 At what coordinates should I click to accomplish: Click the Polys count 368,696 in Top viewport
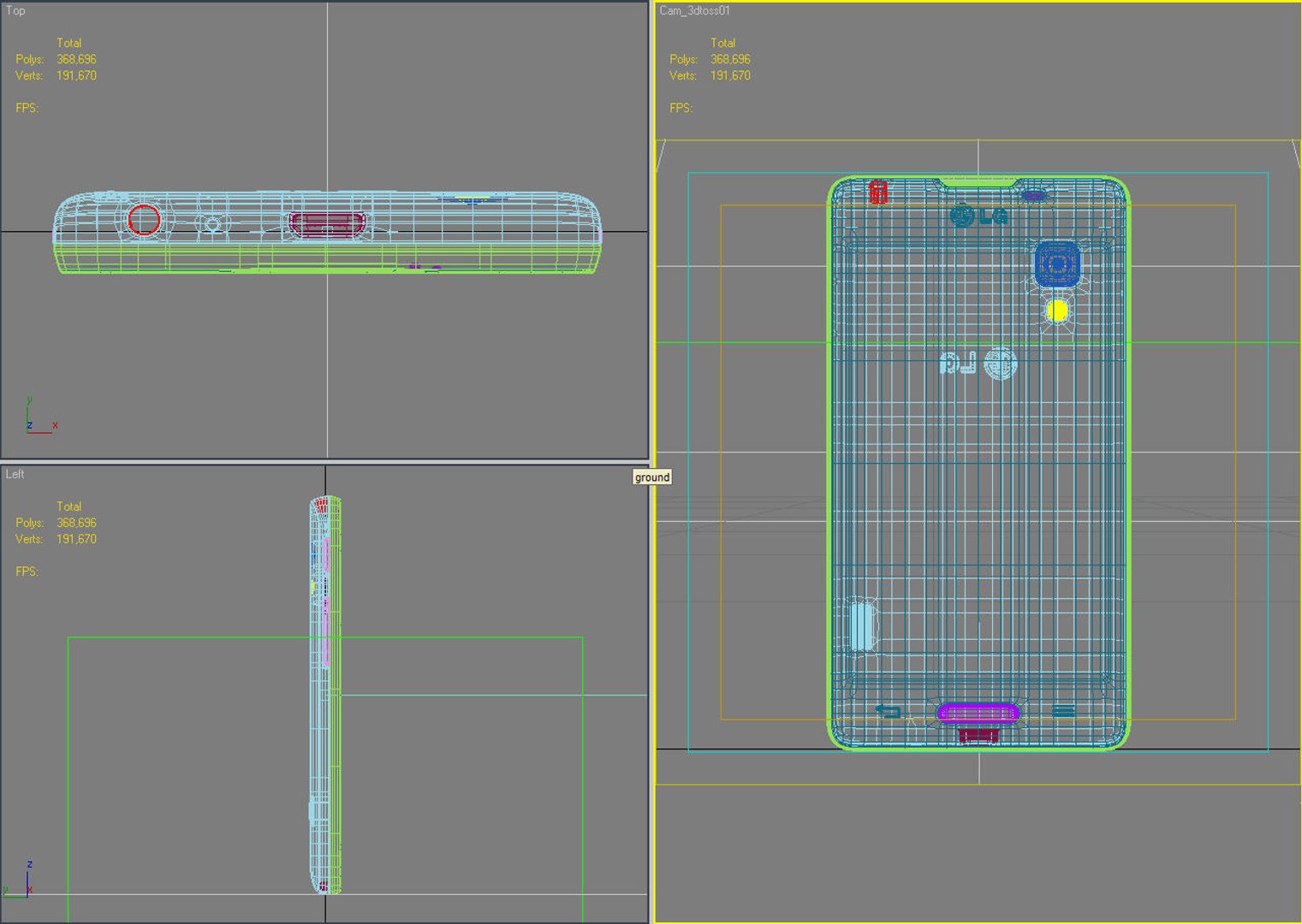click(77, 59)
